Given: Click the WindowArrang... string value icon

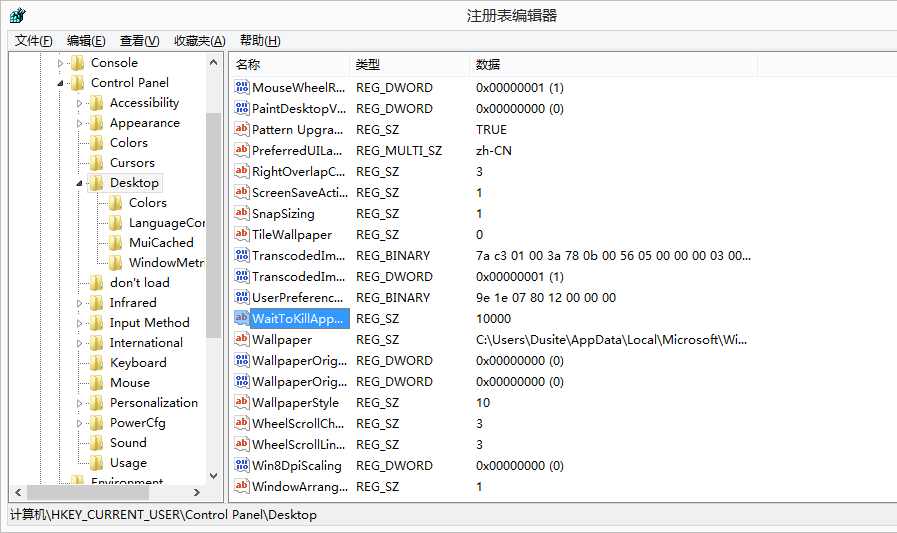Looking at the screenshot, I should [241, 487].
